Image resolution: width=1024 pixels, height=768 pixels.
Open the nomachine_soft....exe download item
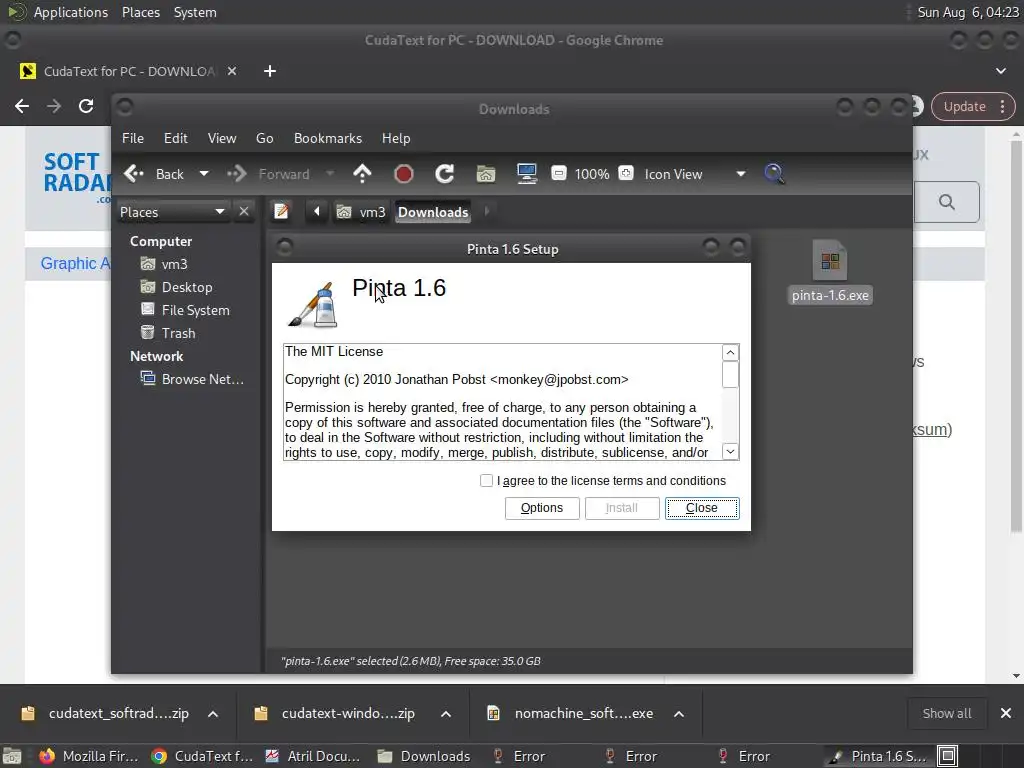(x=571, y=714)
